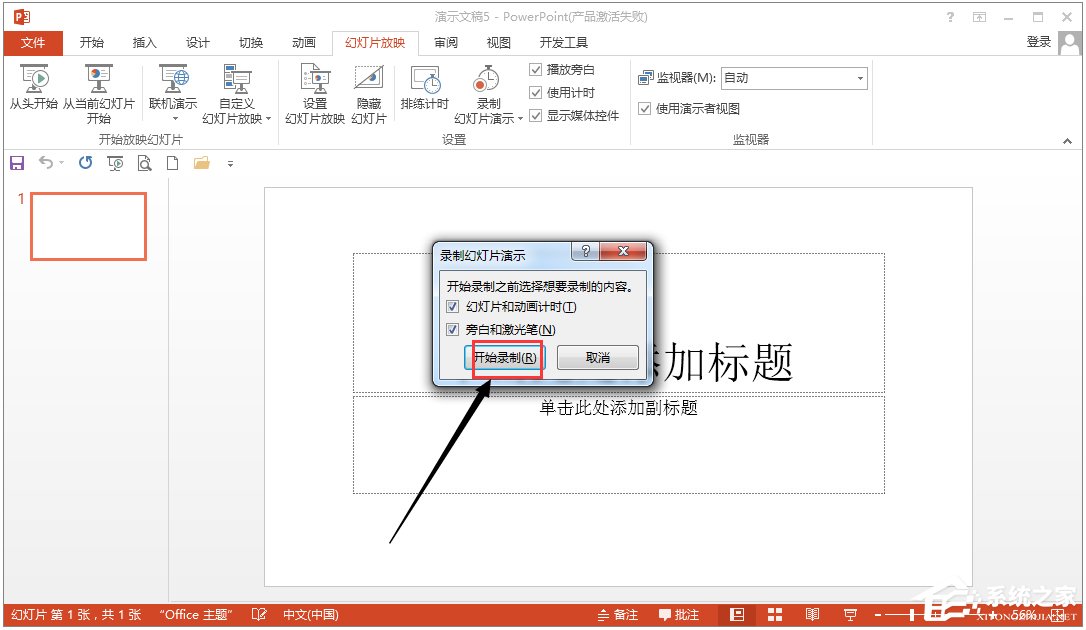Switch to Slide Sorter view icon
This screenshot has width=1086, height=630.
[x=774, y=615]
